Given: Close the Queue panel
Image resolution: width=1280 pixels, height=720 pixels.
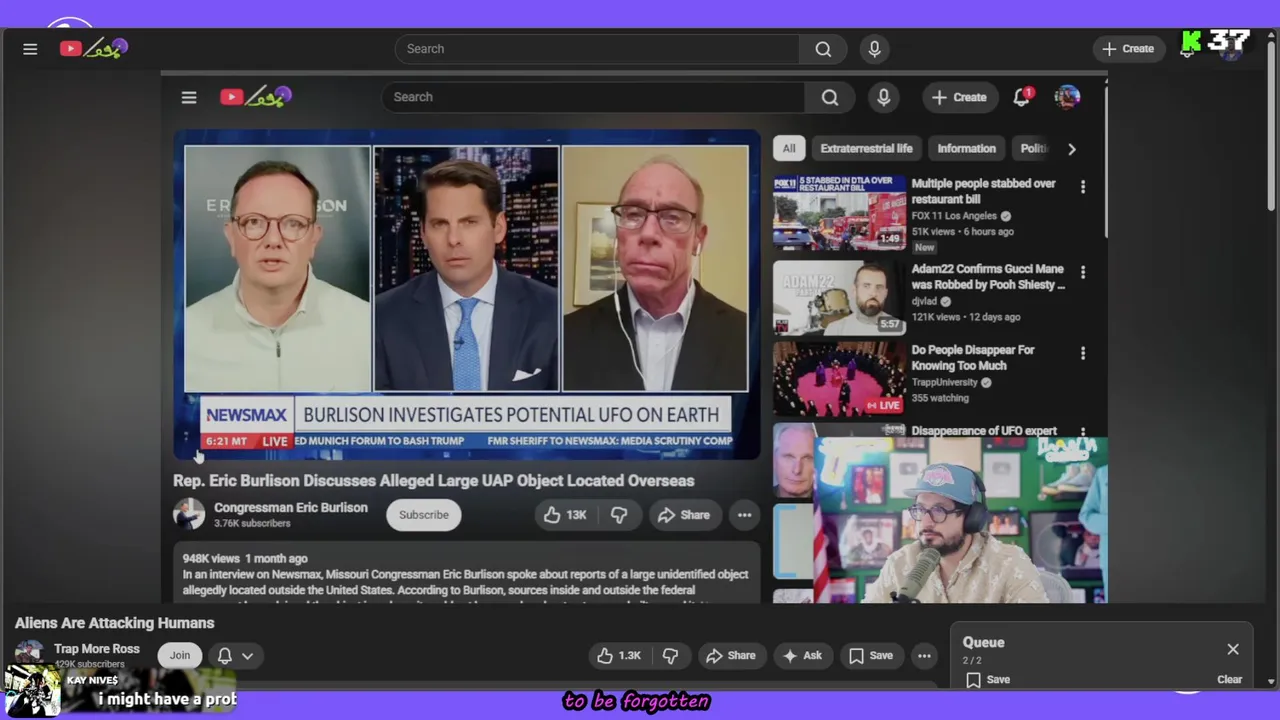Looking at the screenshot, I should 1233,650.
